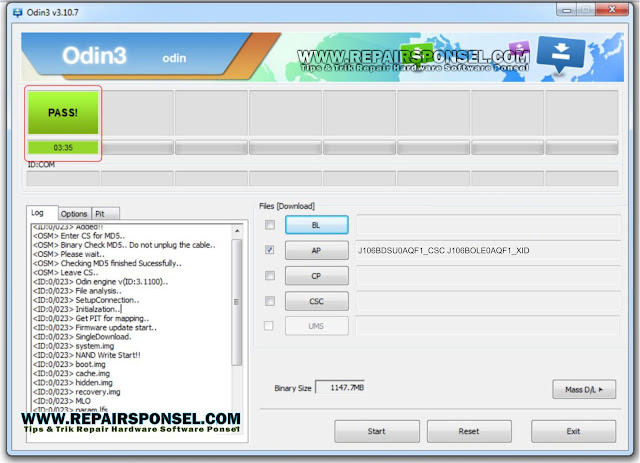This screenshot has width=640, height=463.
Task: Tick the CSC file checkbox
Action: (x=270, y=301)
